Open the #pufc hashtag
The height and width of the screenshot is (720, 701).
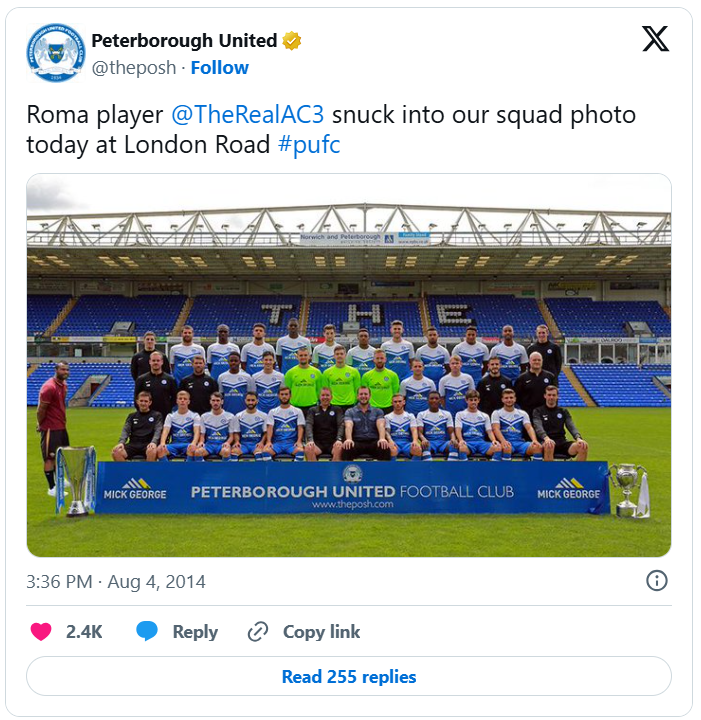[x=309, y=145]
